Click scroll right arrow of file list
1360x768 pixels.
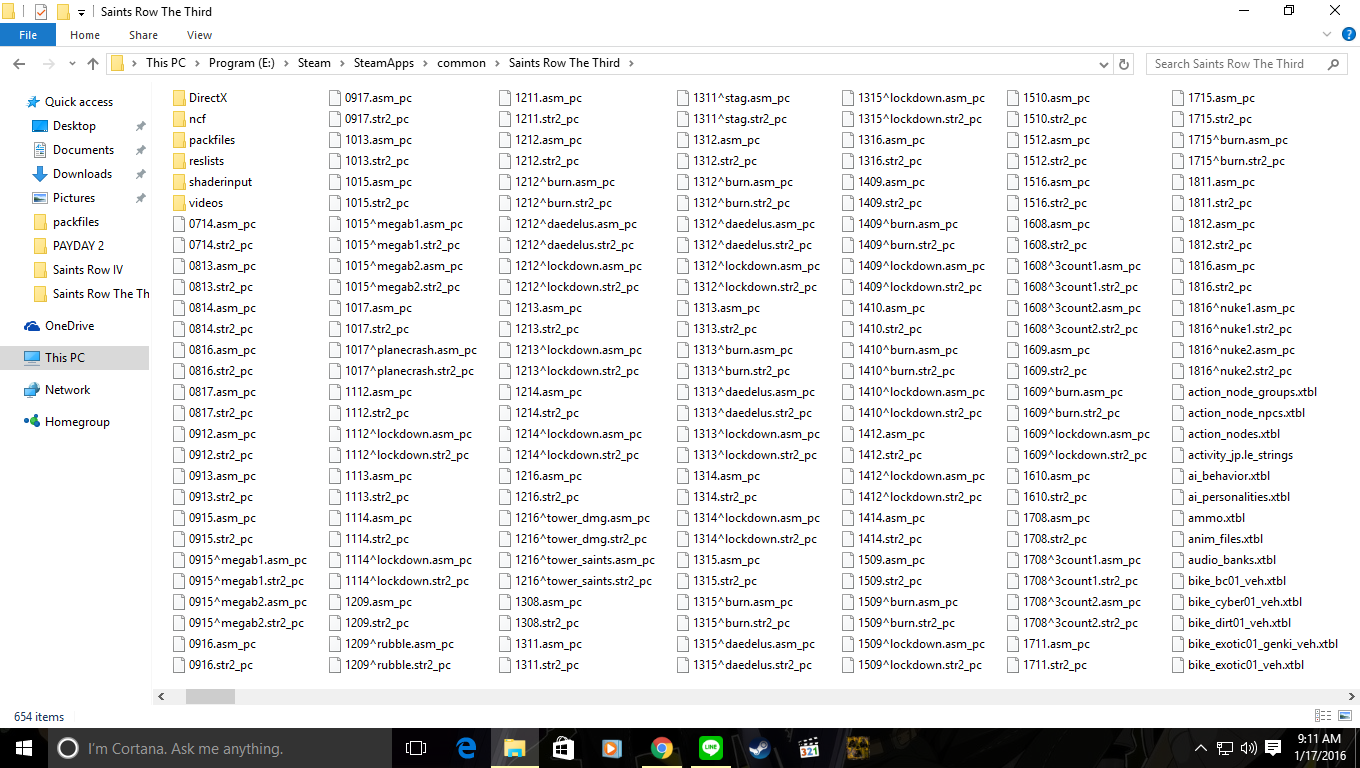tap(1352, 696)
